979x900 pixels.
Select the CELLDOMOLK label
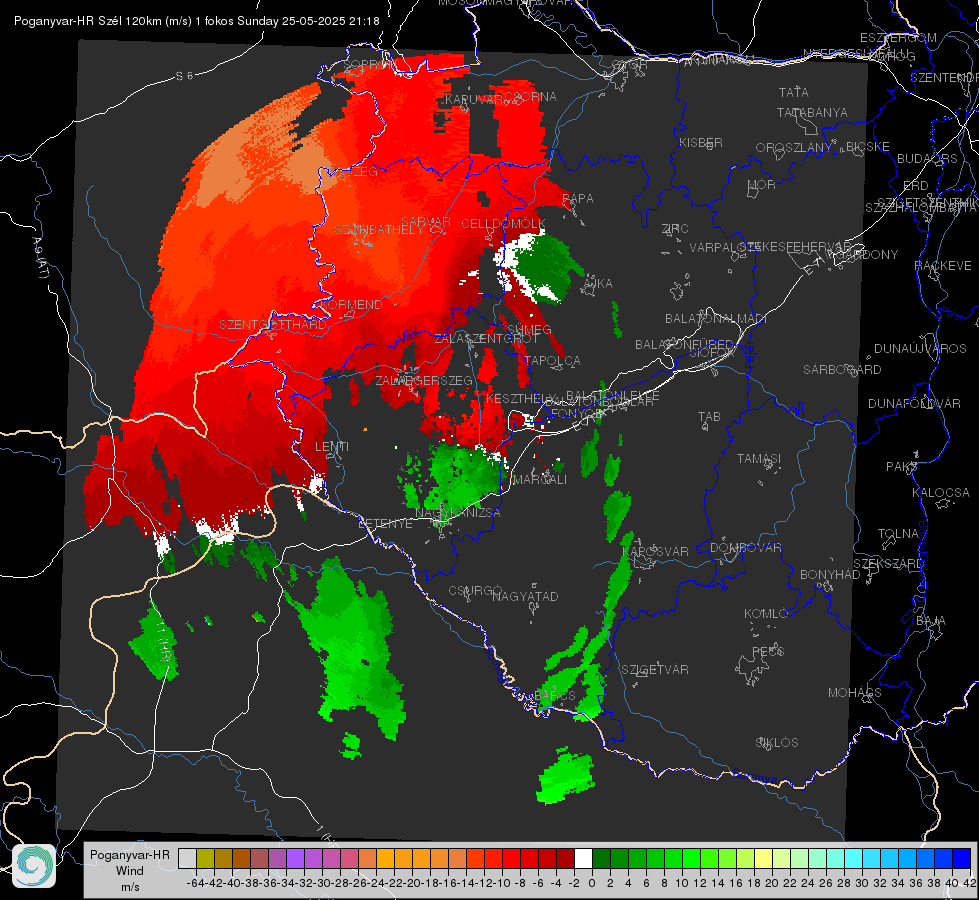pos(503,224)
